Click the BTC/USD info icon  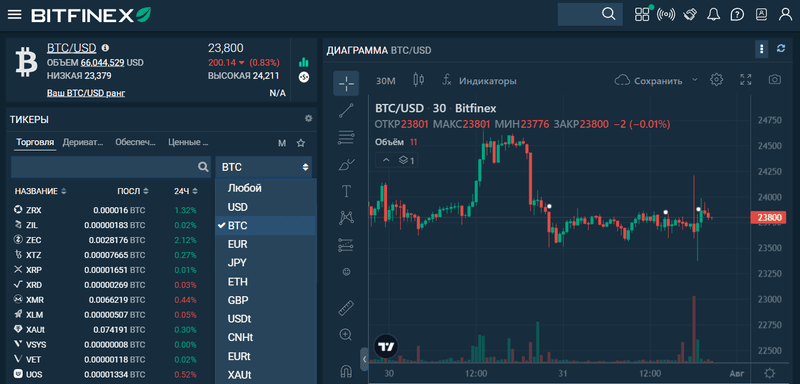(105, 47)
